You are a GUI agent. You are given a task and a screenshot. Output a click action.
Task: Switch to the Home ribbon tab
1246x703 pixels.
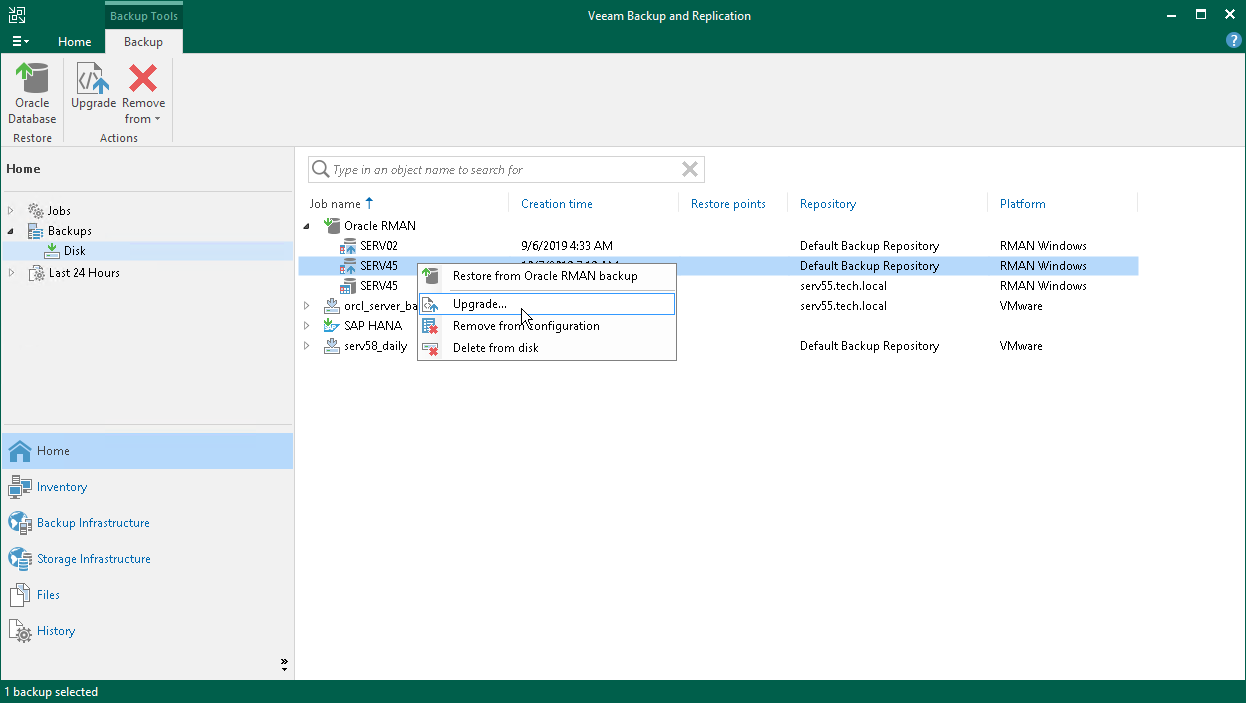[75, 42]
